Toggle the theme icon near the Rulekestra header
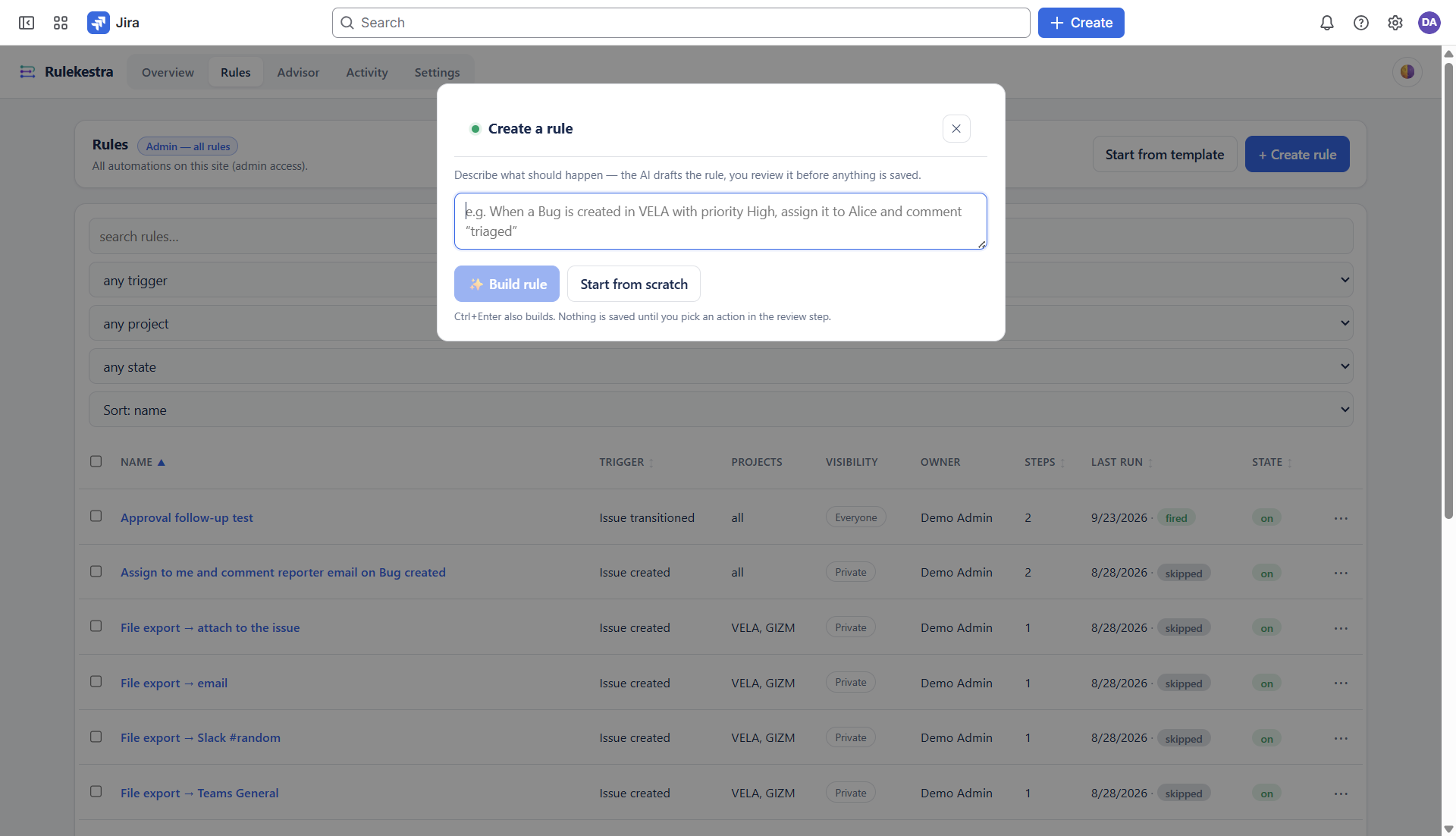The height and width of the screenshot is (836, 1456). pos(1407,72)
